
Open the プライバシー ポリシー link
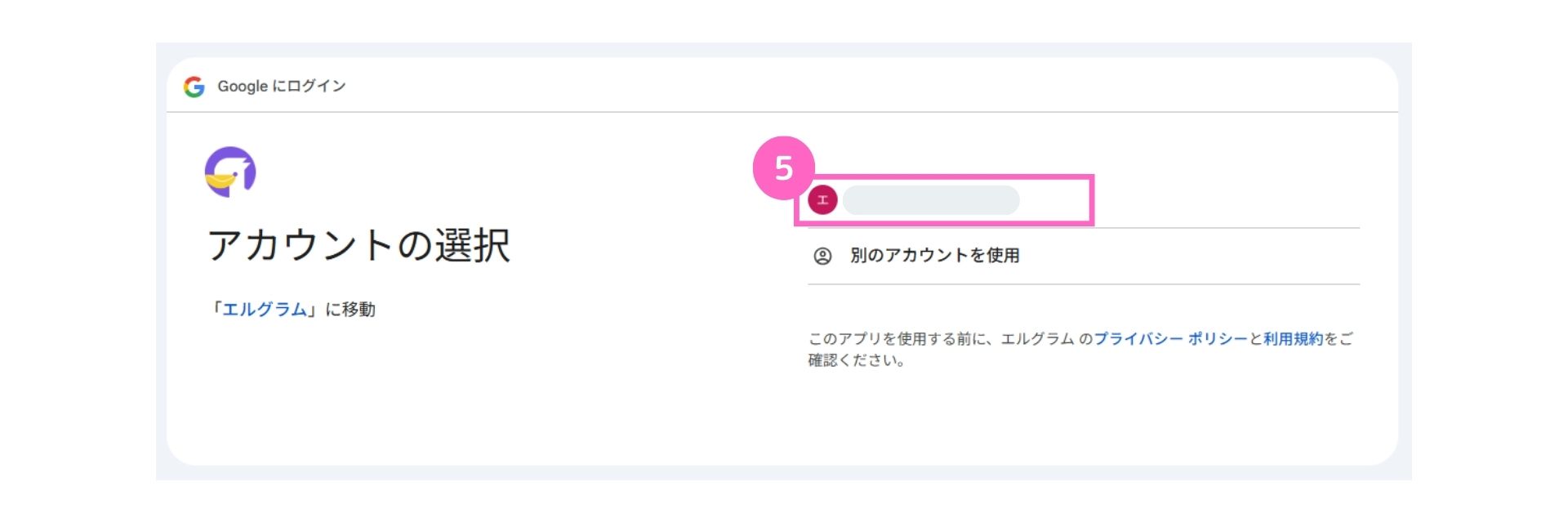click(x=1170, y=338)
